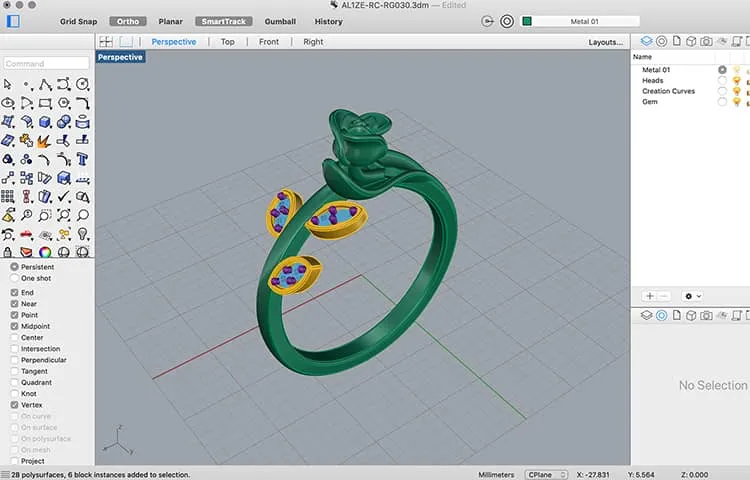
Task: Hide the Creation Curves layer bulb
Action: (x=737, y=91)
